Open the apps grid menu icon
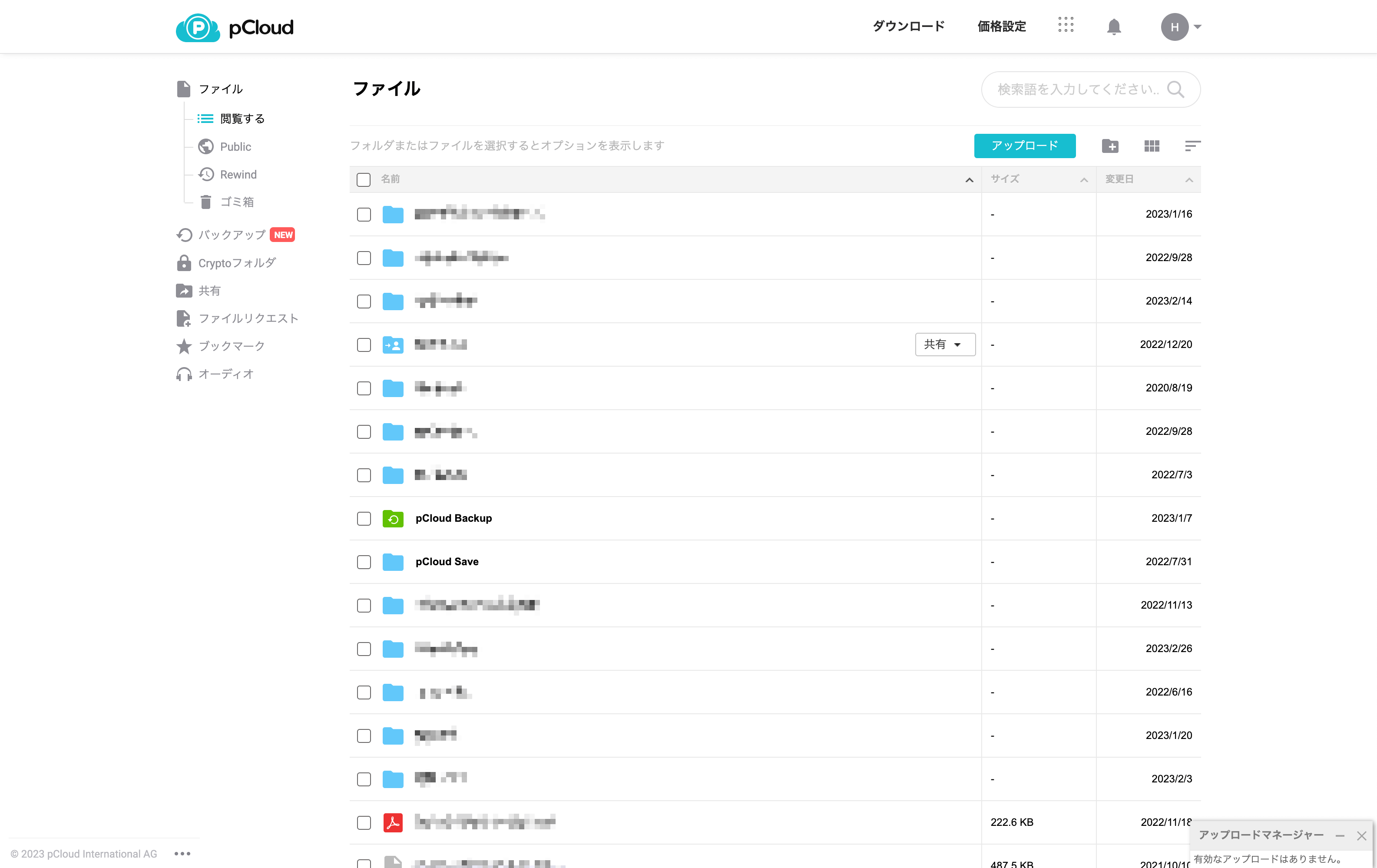This screenshot has width=1377, height=868. click(1066, 25)
